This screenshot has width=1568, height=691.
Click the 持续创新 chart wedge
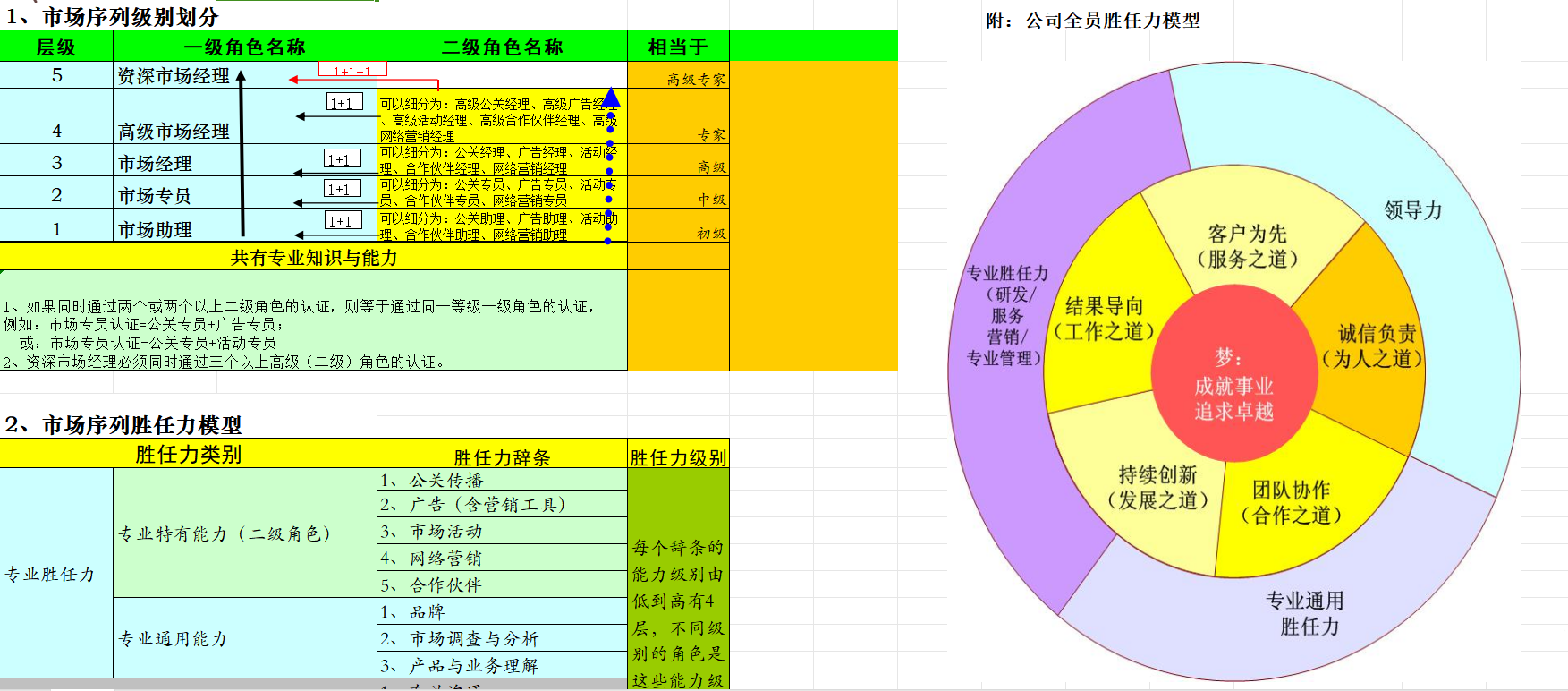[x=1157, y=486]
